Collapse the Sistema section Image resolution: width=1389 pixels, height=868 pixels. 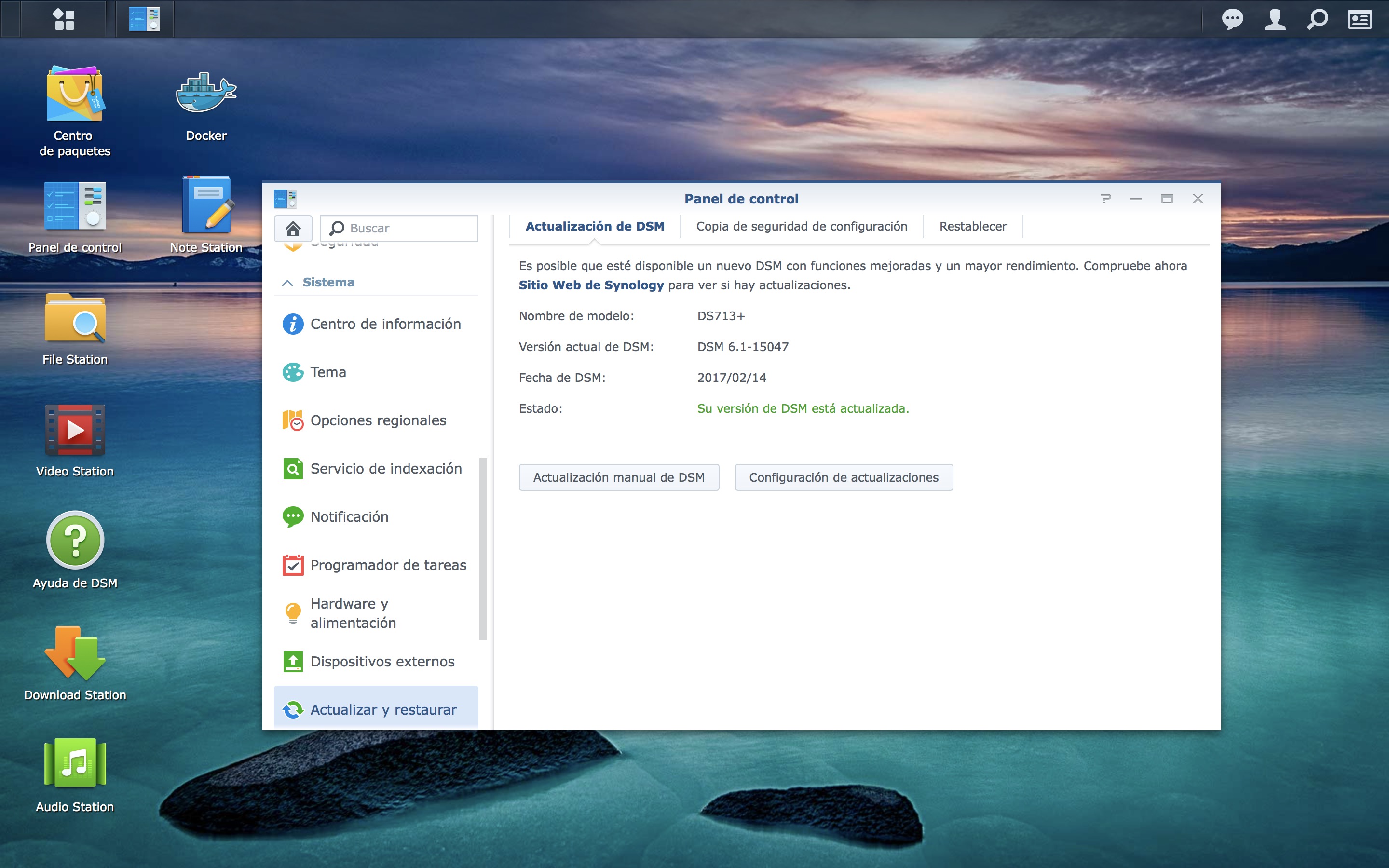coord(287,283)
